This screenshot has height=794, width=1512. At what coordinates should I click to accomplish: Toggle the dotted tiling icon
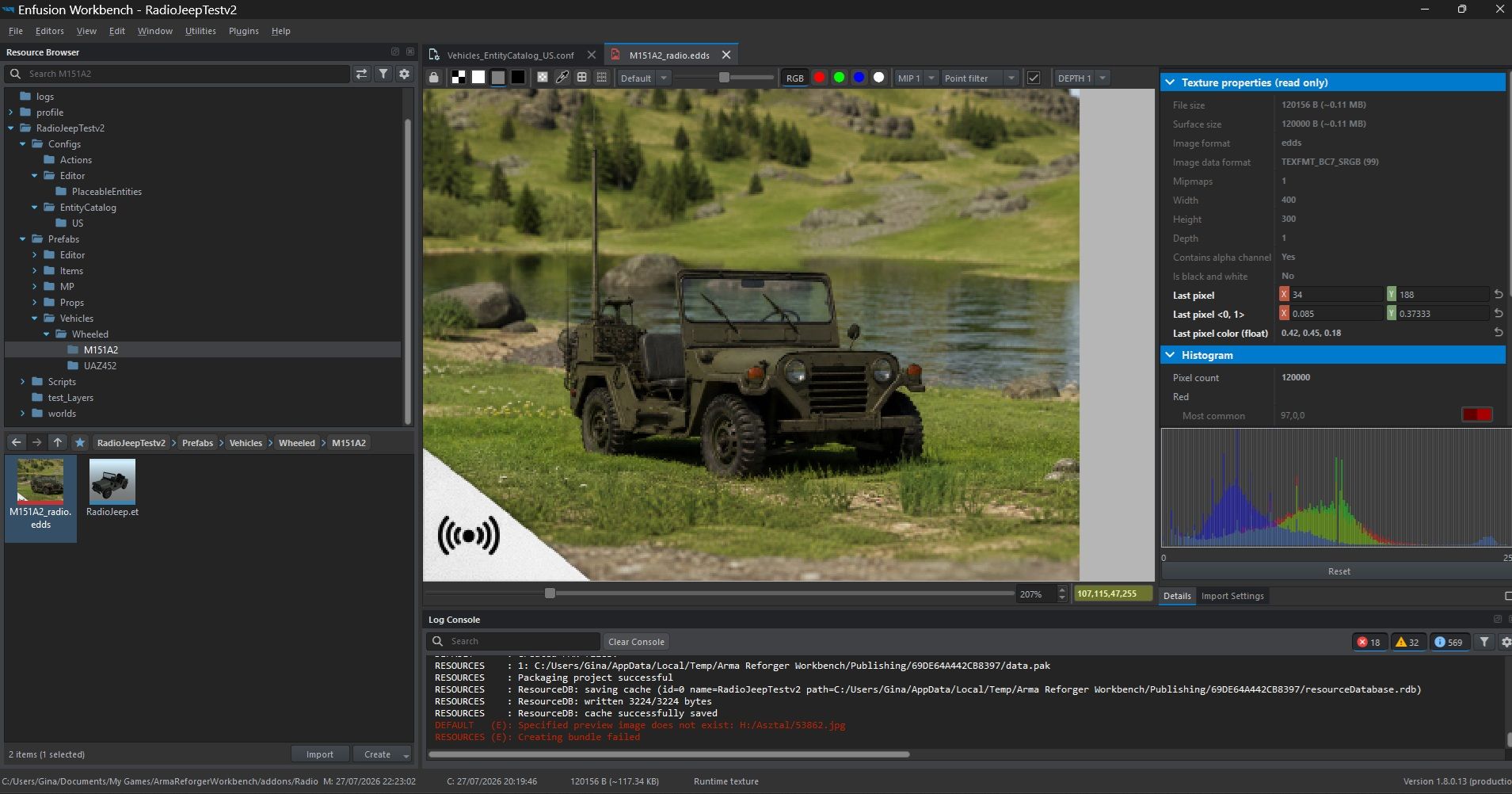(602, 78)
